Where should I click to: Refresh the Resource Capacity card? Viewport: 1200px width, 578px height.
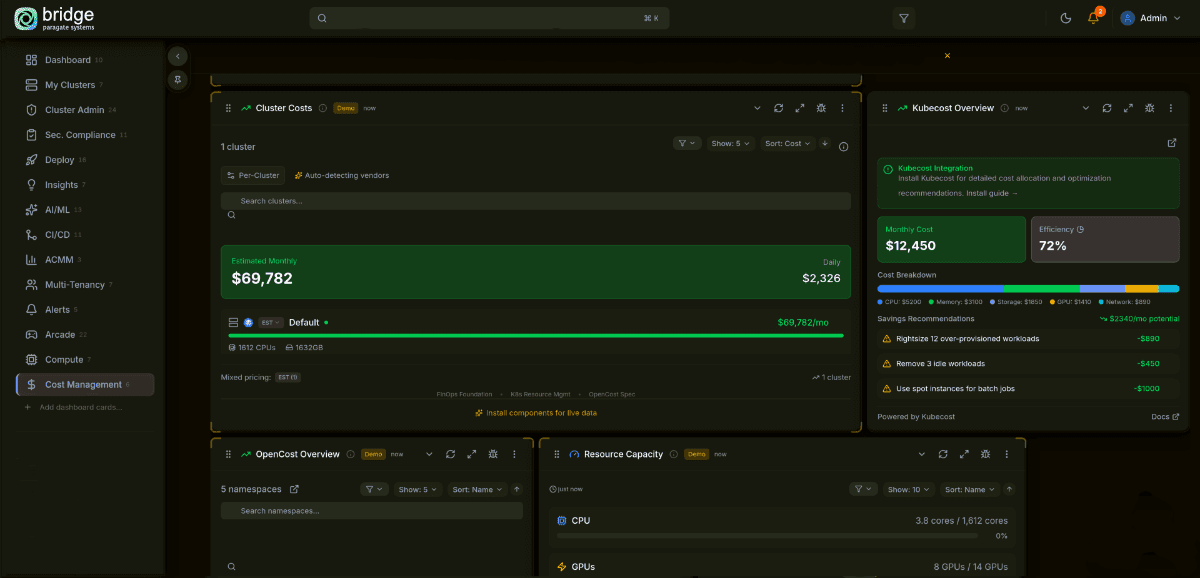[x=943, y=454]
